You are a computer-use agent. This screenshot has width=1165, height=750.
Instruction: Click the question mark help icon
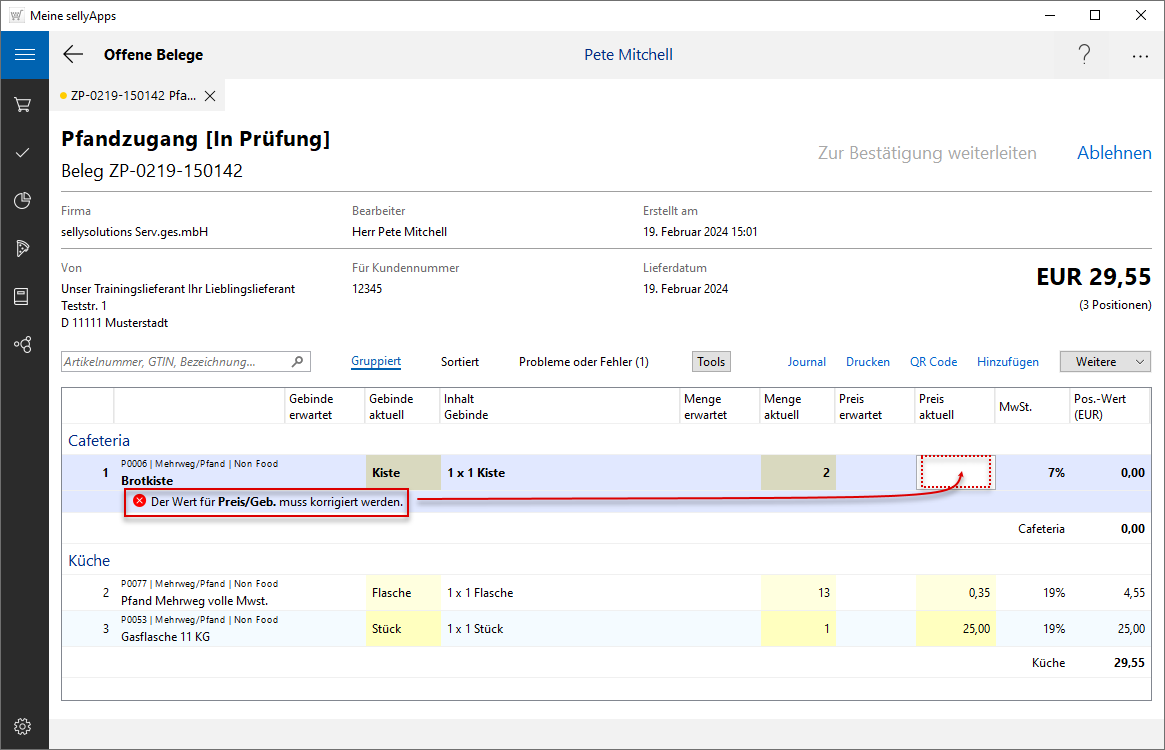tap(1084, 55)
